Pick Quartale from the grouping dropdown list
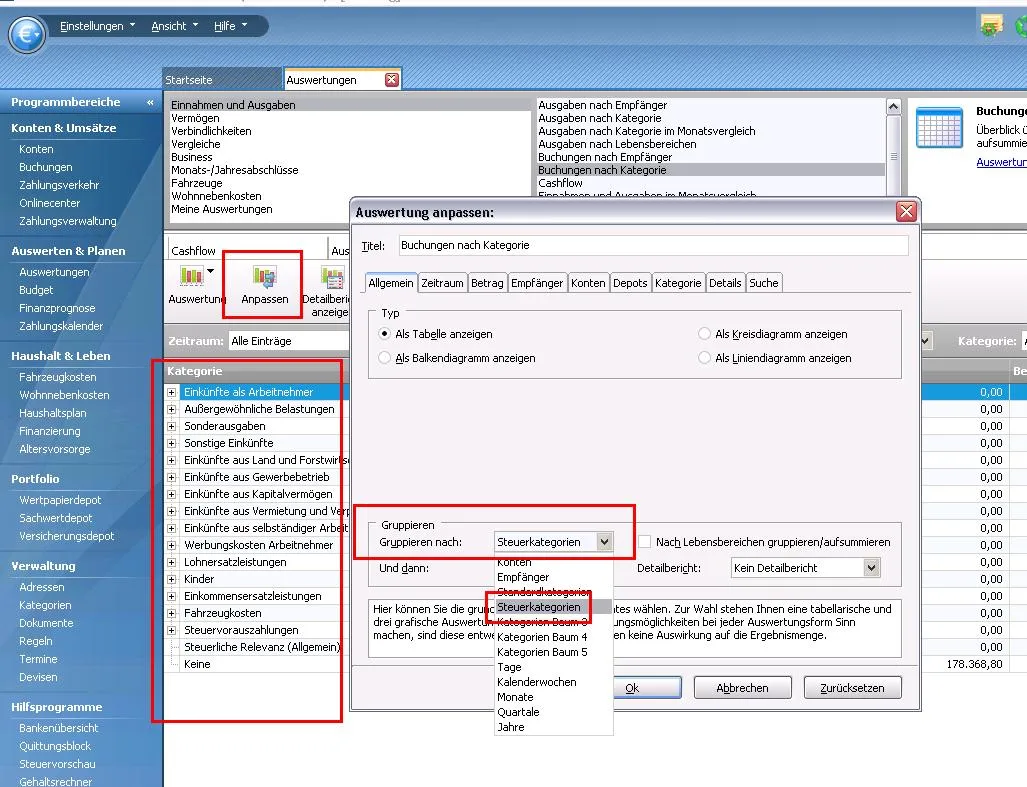The image size is (1027, 787). [x=518, y=712]
